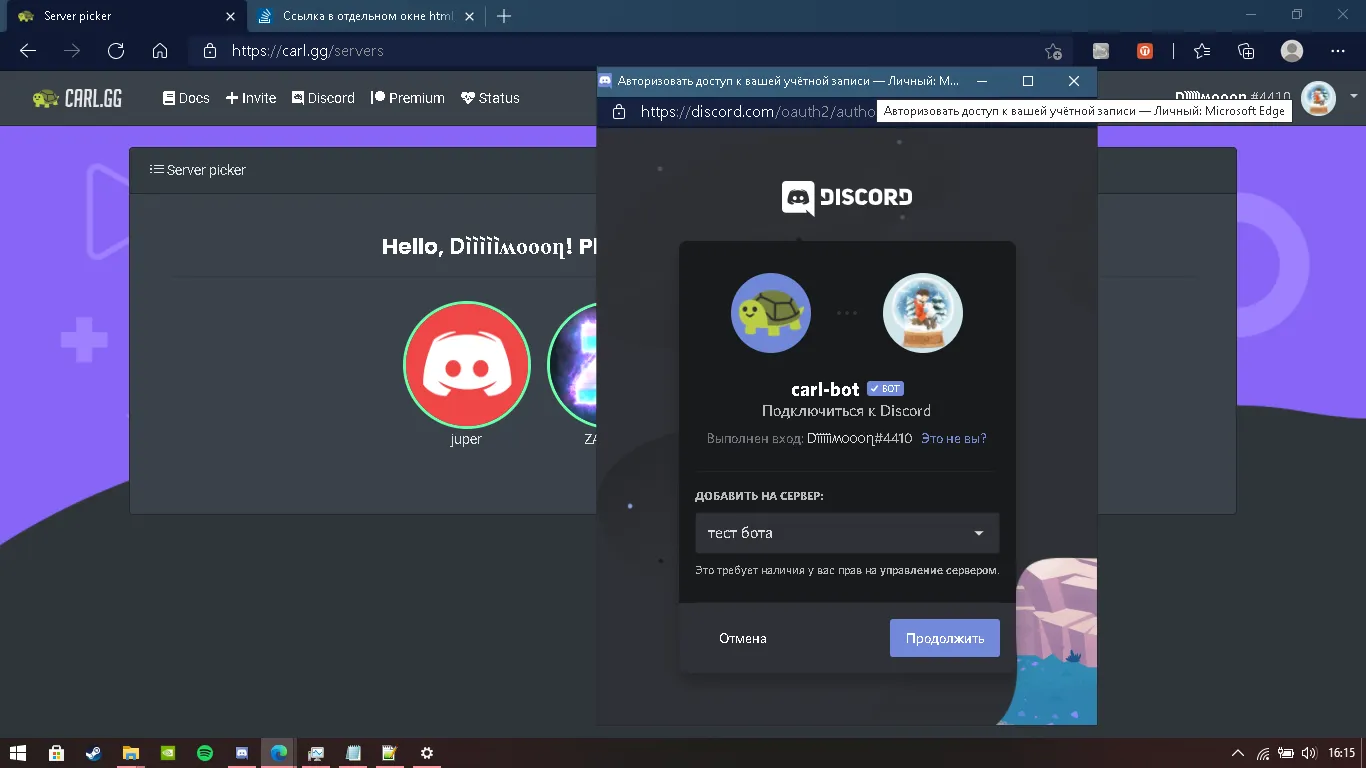Minimize the Discord authorization popup window

click(982, 81)
